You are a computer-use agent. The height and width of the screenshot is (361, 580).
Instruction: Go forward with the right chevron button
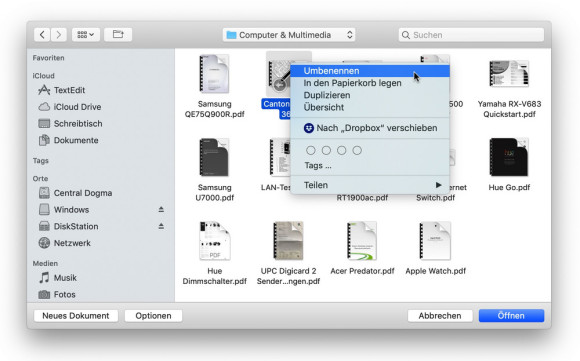[59, 35]
